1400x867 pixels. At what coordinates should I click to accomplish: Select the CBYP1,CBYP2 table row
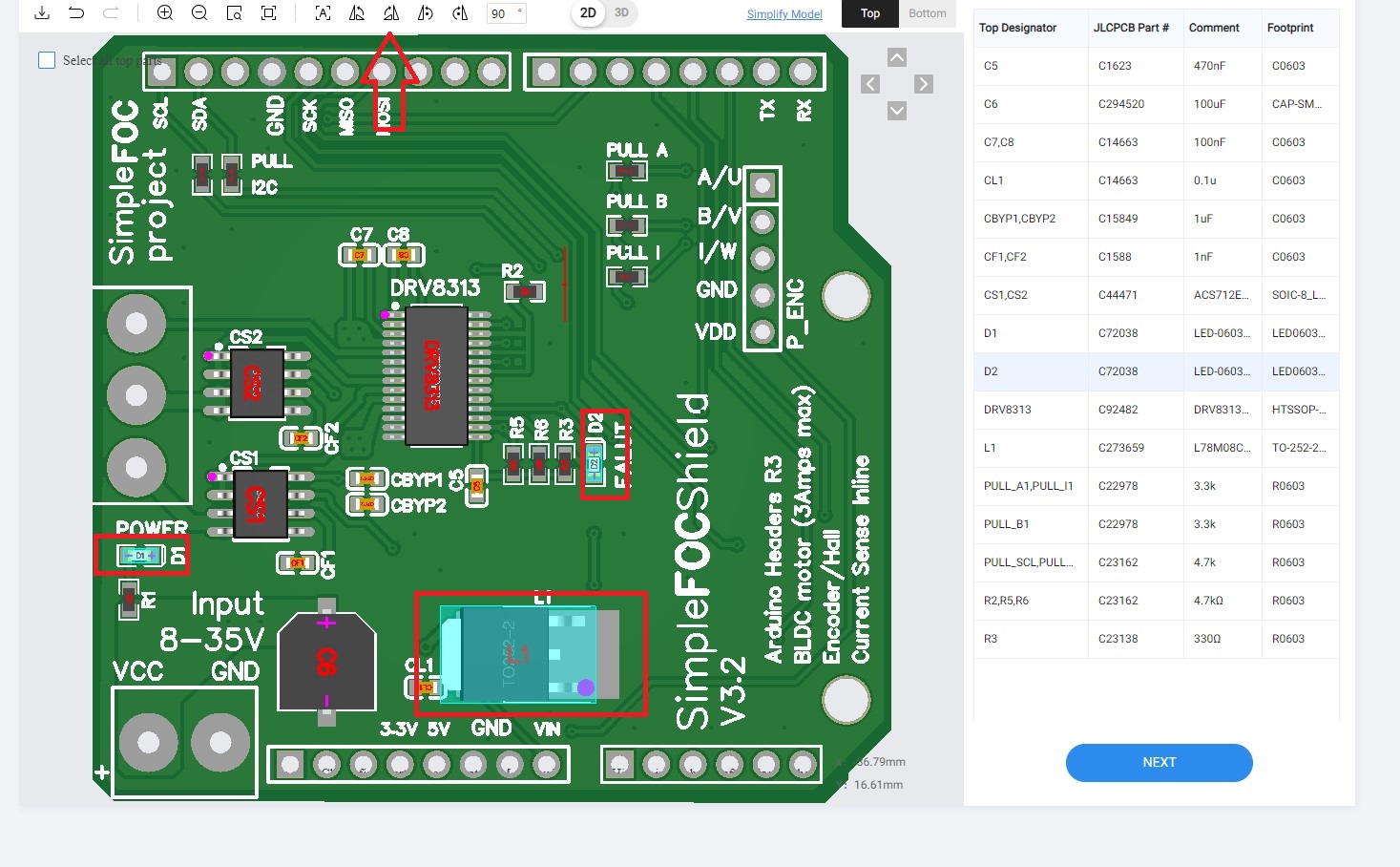(x=1156, y=219)
